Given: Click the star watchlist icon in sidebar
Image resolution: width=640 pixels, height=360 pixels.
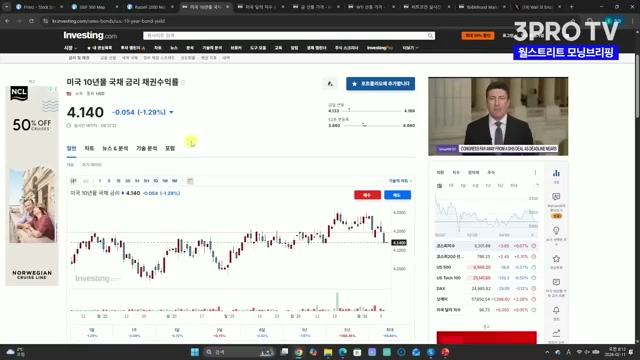Looking at the screenshot, I should 556,259.
